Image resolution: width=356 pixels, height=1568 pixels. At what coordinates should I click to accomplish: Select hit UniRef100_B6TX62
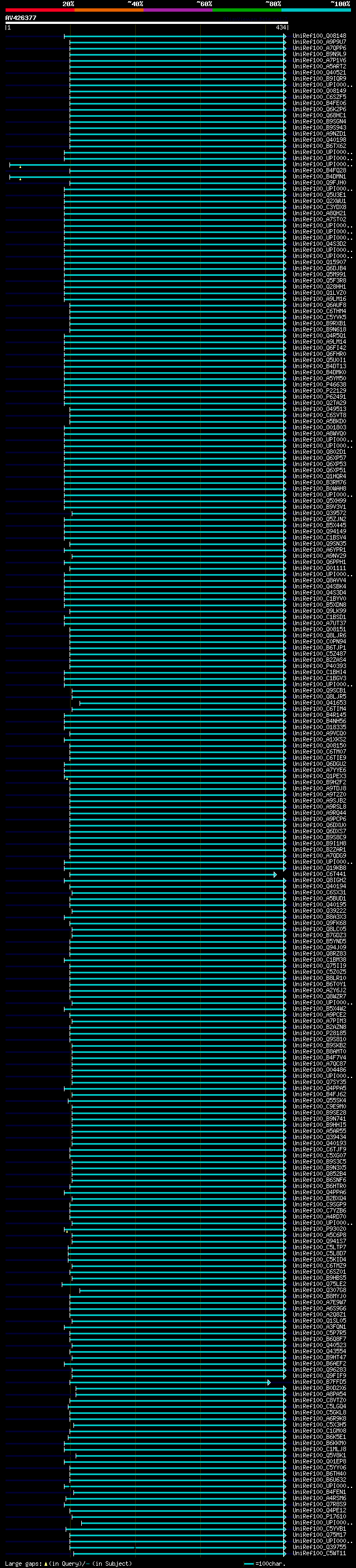point(319,146)
